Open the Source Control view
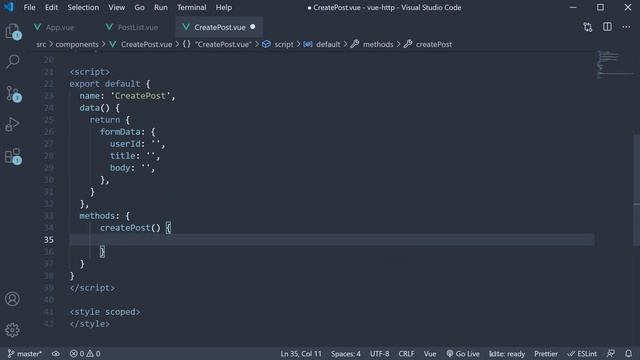 click(x=13, y=94)
